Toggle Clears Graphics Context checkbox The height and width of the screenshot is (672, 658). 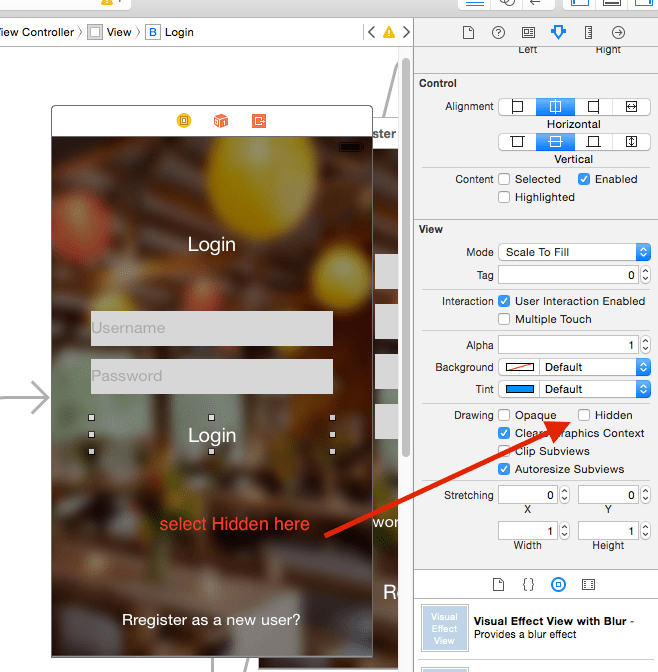[504, 433]
